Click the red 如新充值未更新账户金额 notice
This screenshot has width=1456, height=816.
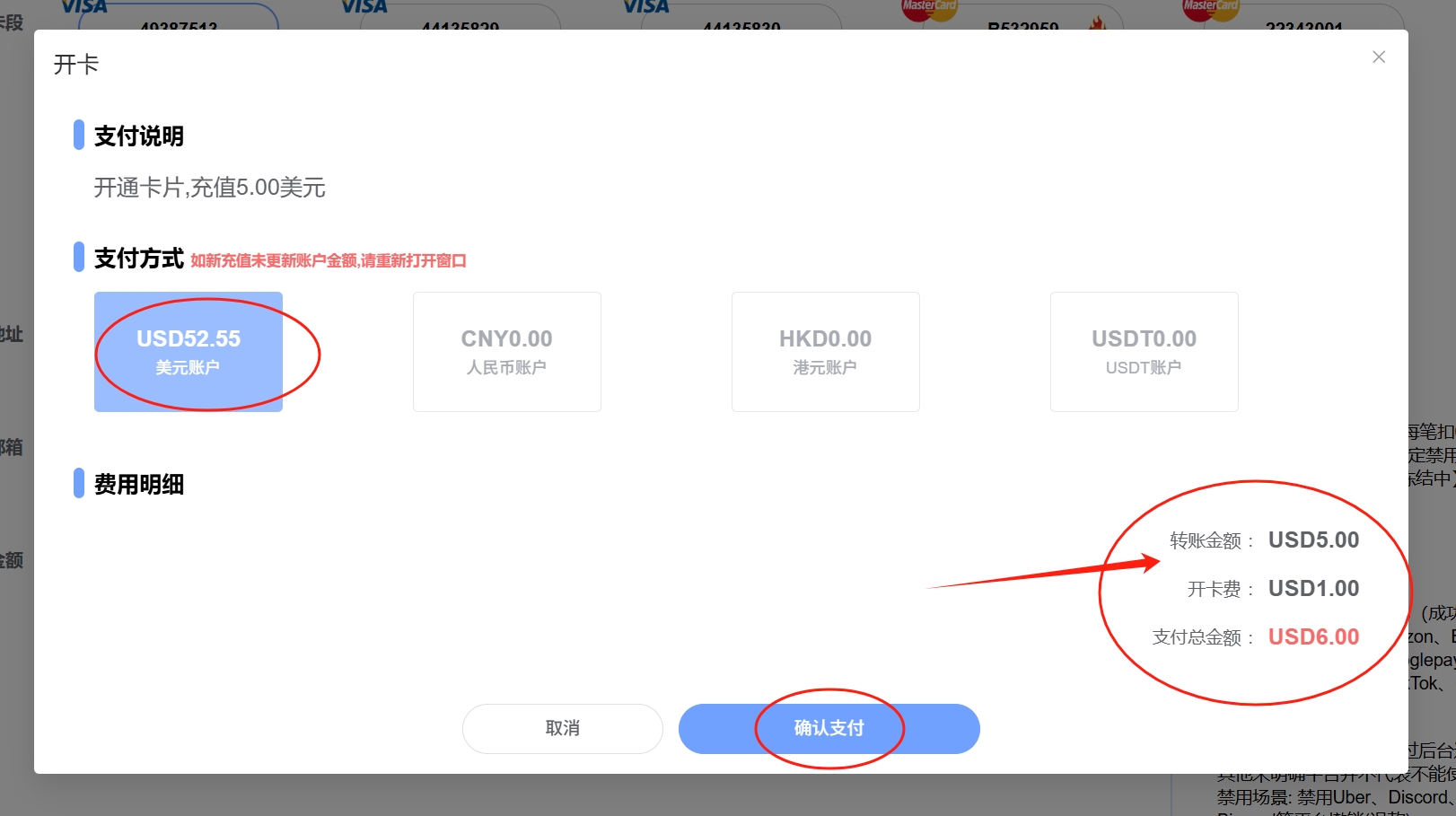[x=328, y=260]
